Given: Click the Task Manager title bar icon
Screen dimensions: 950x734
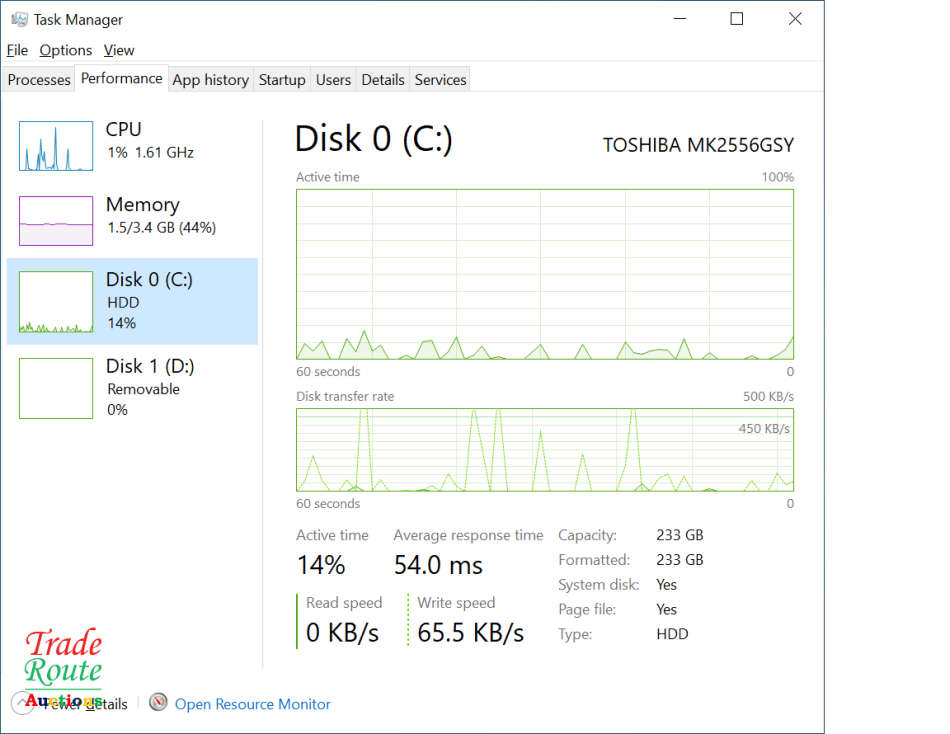Looking at the screenshot, I should coord(19,19).
